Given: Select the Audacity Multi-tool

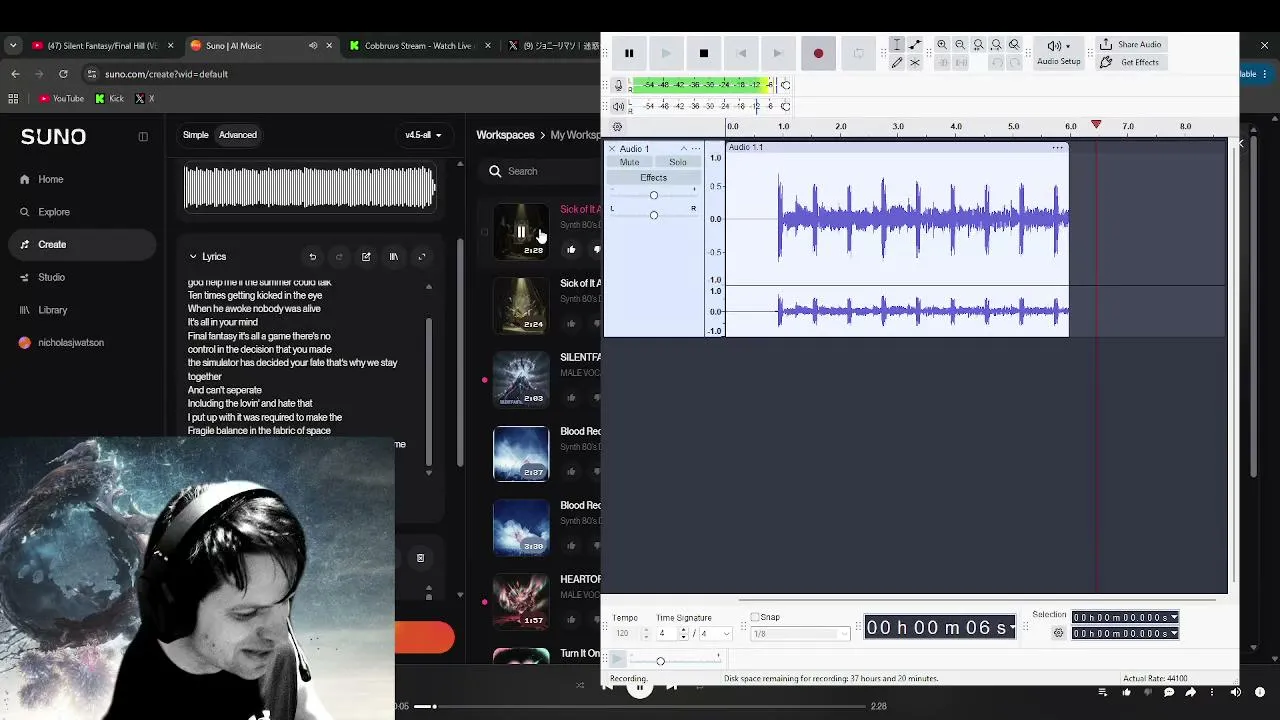Looking at the screenshot, I should coord(915,62).
